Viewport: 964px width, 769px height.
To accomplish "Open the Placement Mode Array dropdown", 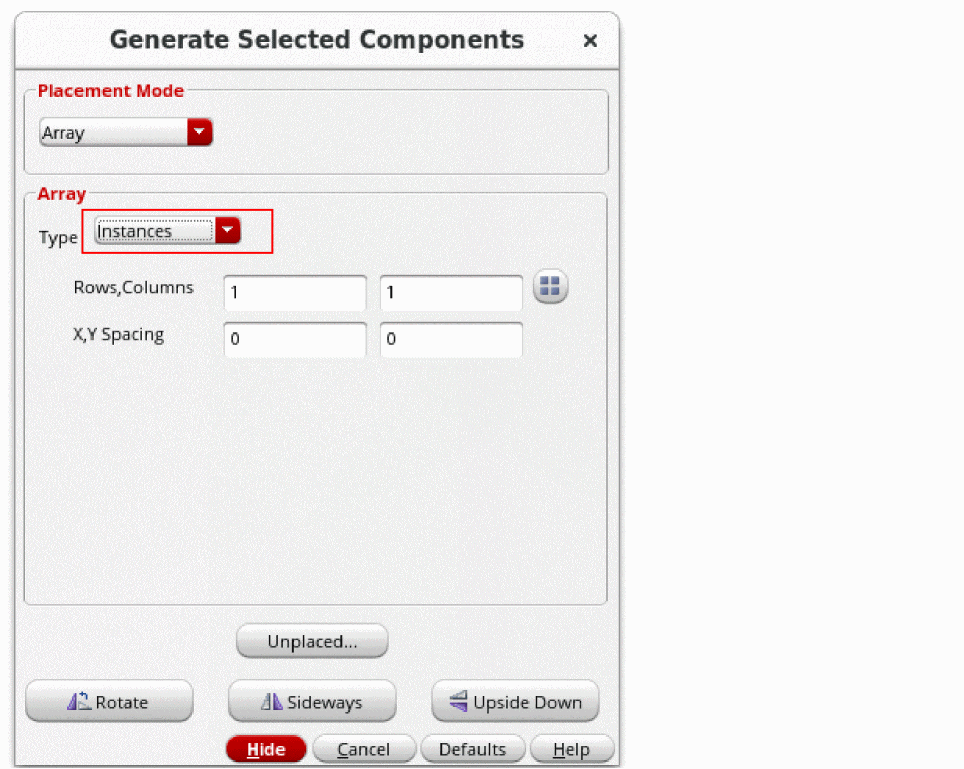I will (x=126, y=132).
